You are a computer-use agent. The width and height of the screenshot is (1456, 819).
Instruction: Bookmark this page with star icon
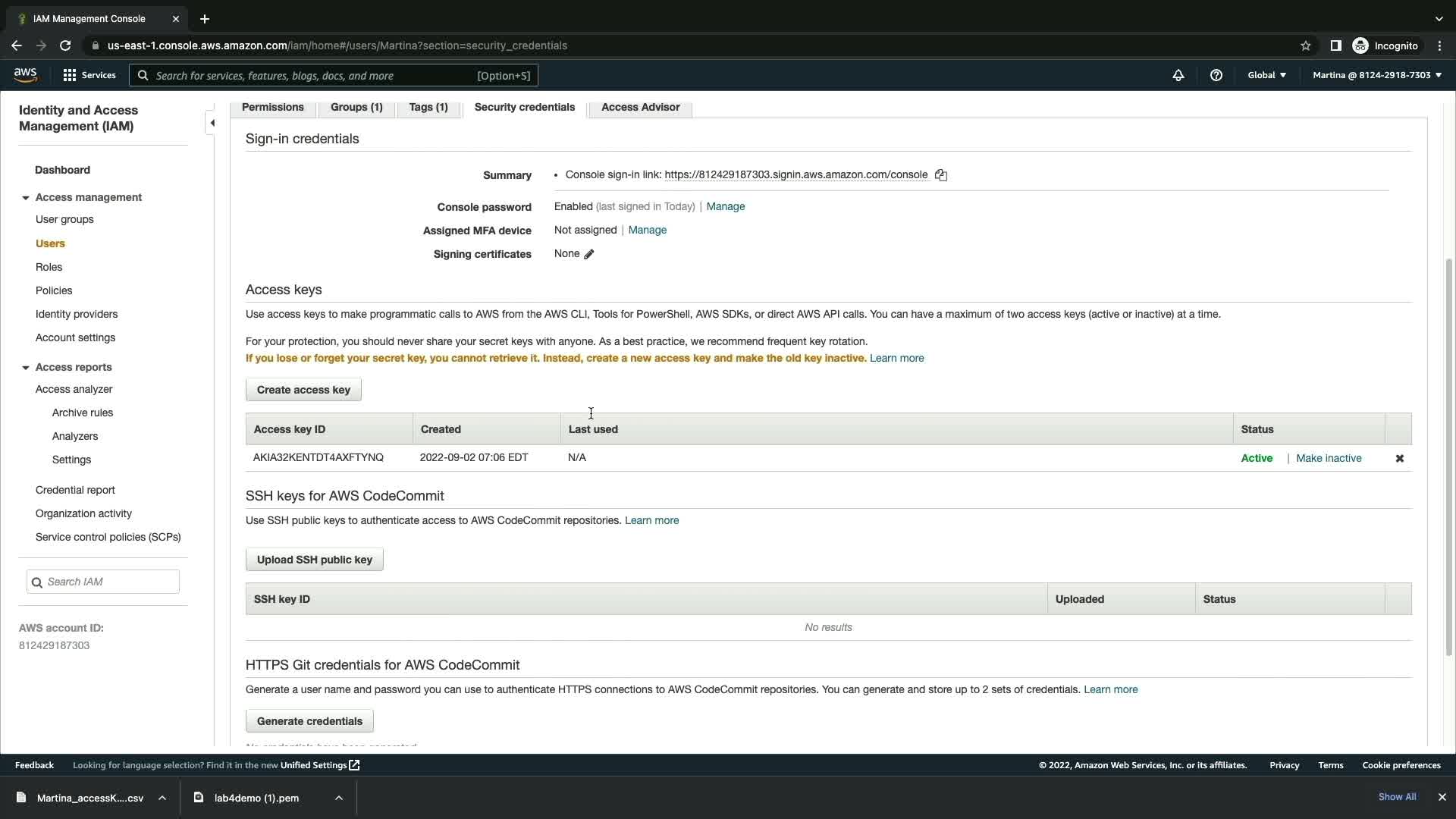(x=1306, y=45)
